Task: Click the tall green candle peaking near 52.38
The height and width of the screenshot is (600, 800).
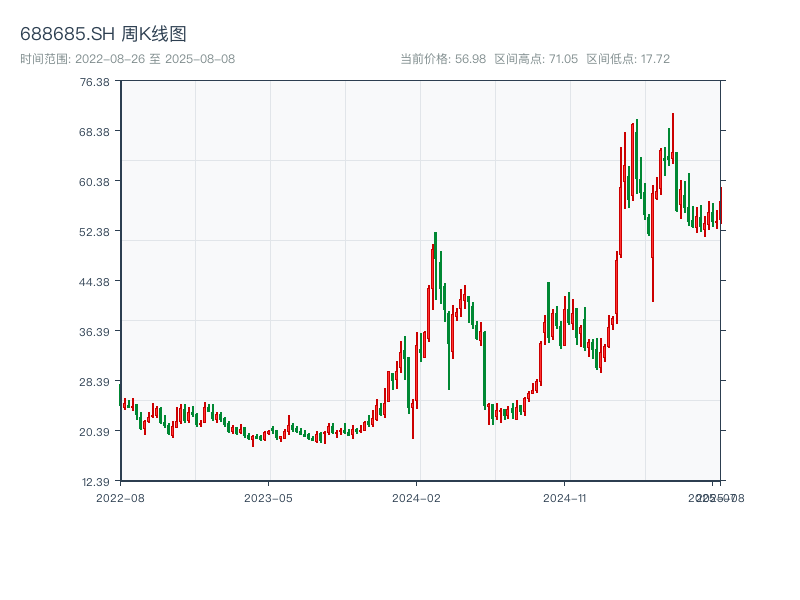Action: tap(436, 265)
